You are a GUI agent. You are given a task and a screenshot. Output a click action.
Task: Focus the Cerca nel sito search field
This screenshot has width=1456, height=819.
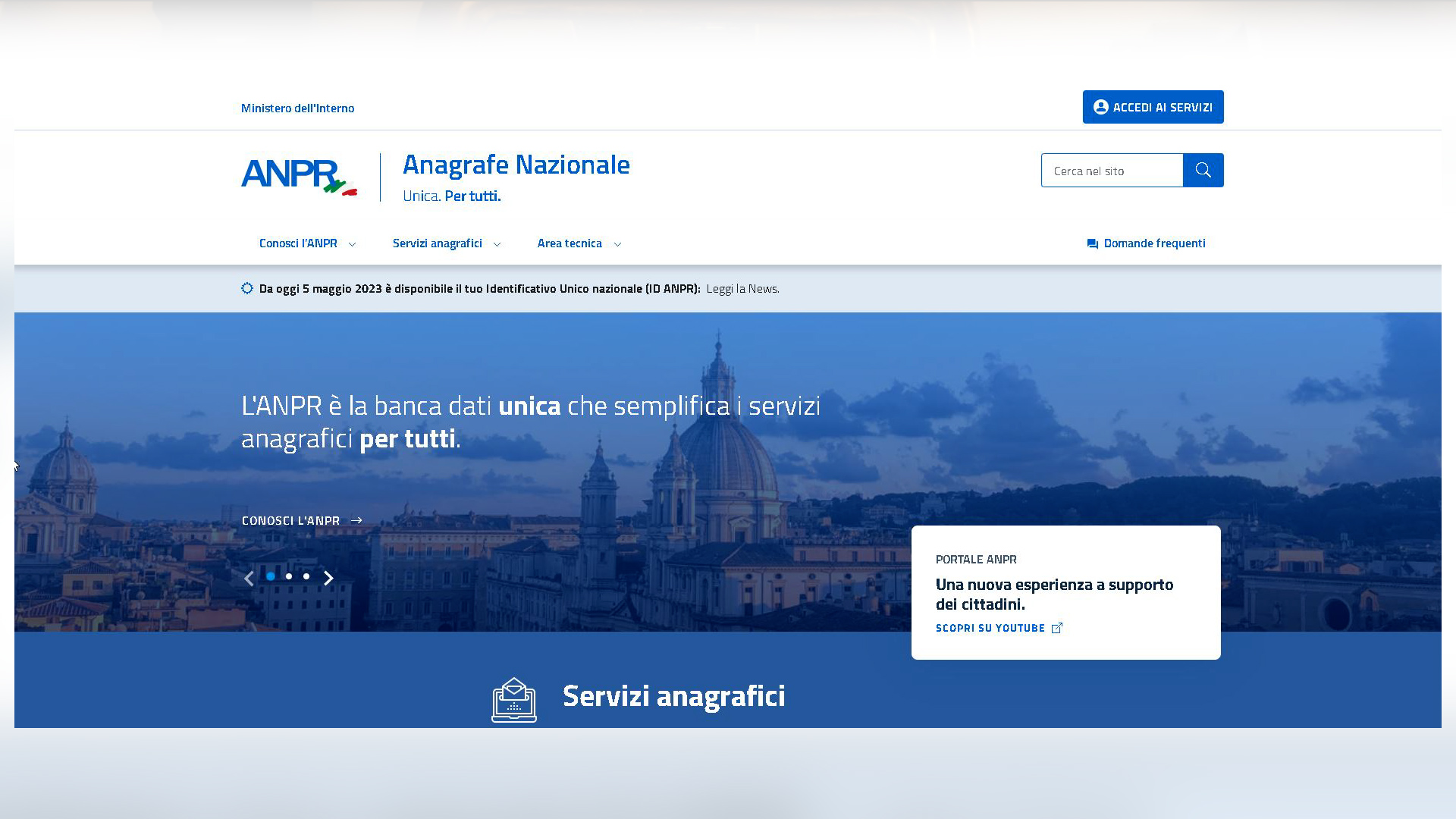click(x=1112, y=170)
